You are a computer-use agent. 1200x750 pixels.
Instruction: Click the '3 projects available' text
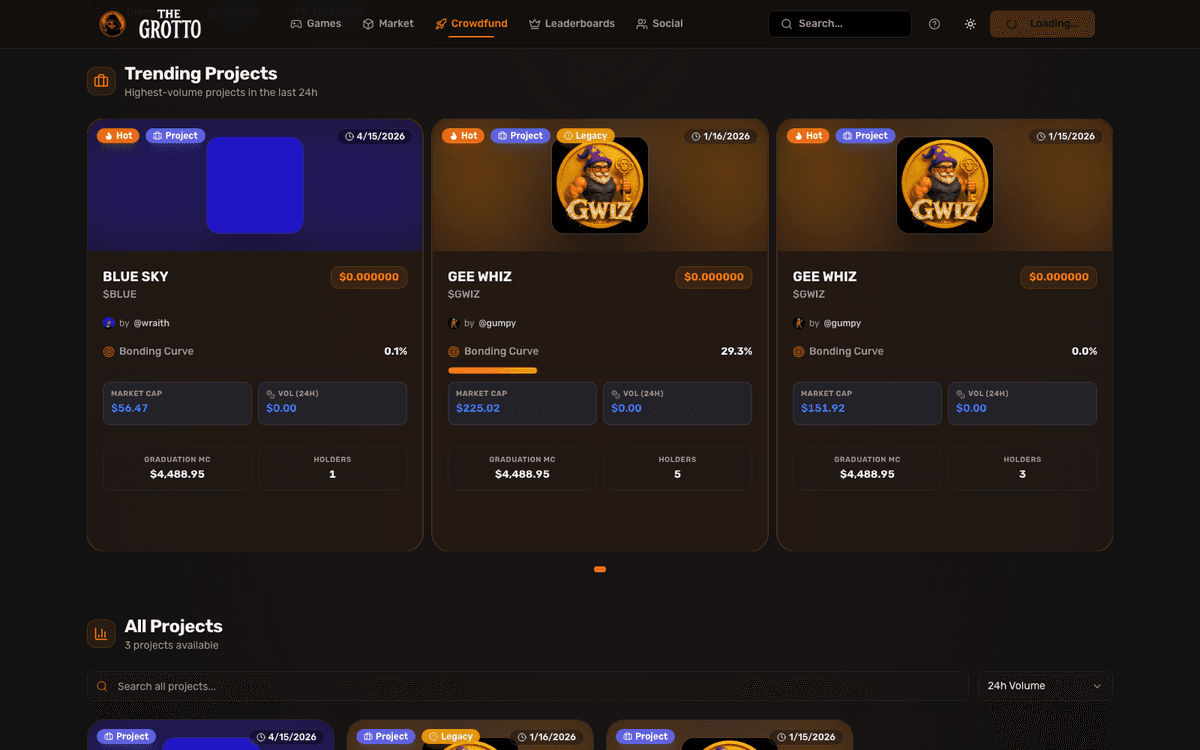pyautogui.click(x=171, y=646)
